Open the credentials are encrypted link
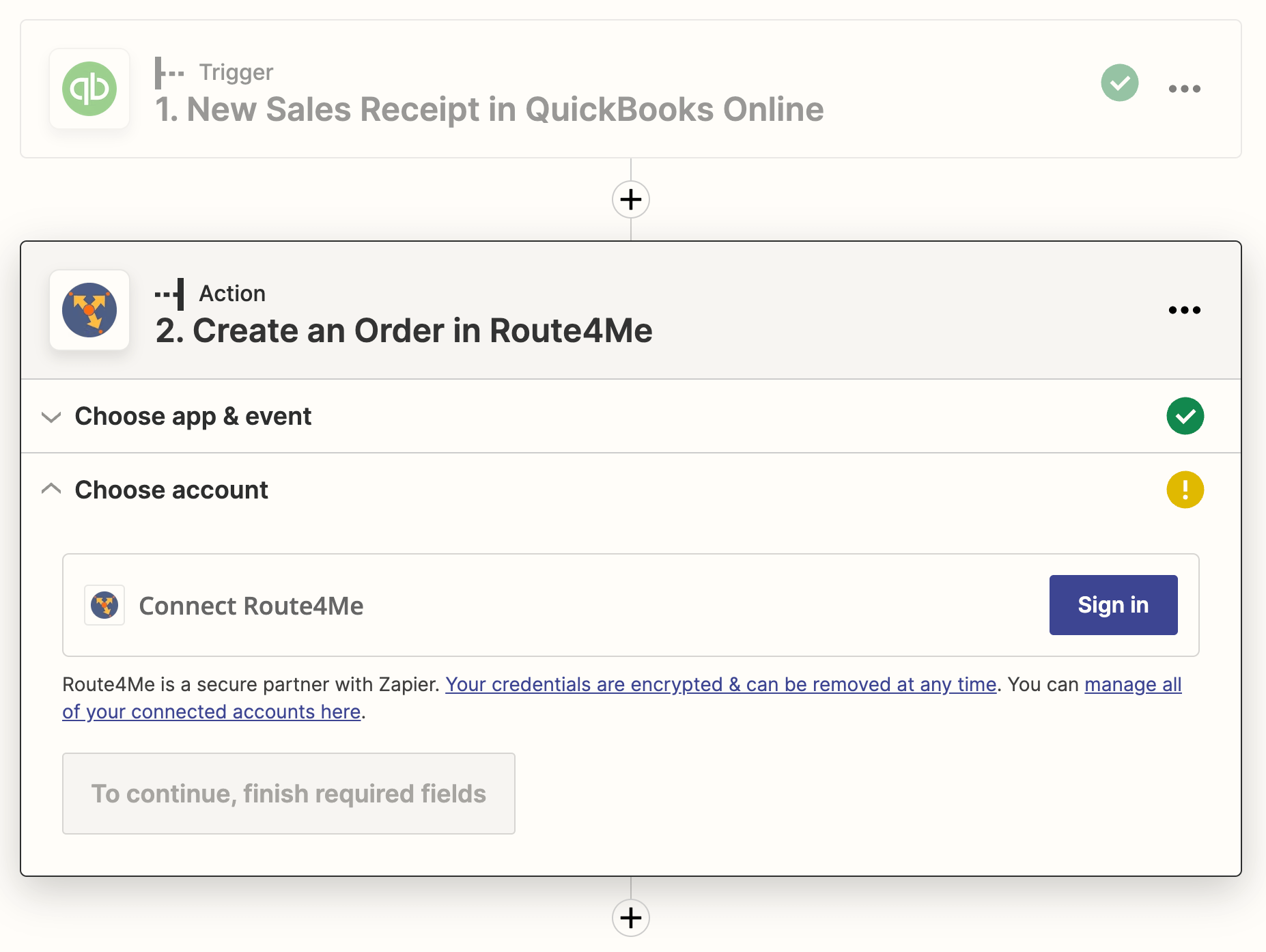This screenshot has width=1266, height=952. tap(721, 684)
